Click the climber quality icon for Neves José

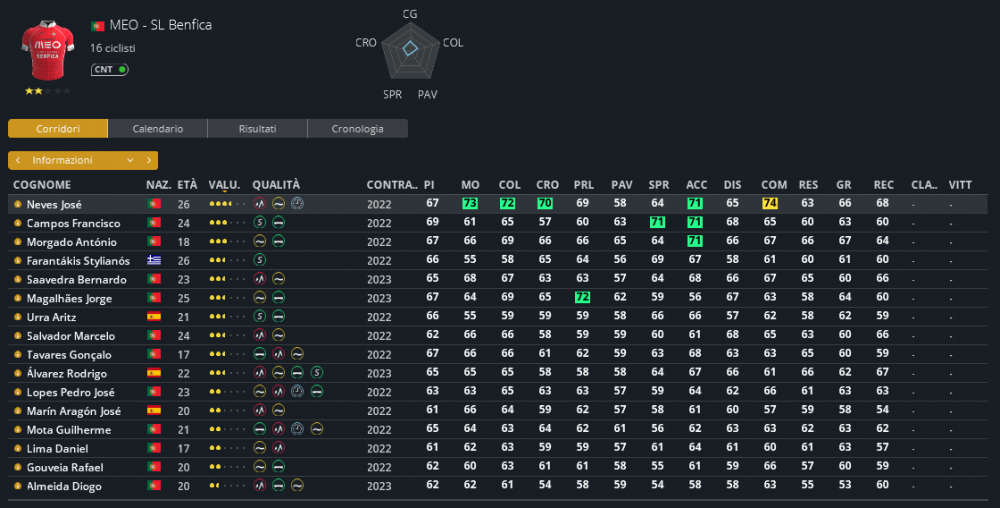pos(260,204)
